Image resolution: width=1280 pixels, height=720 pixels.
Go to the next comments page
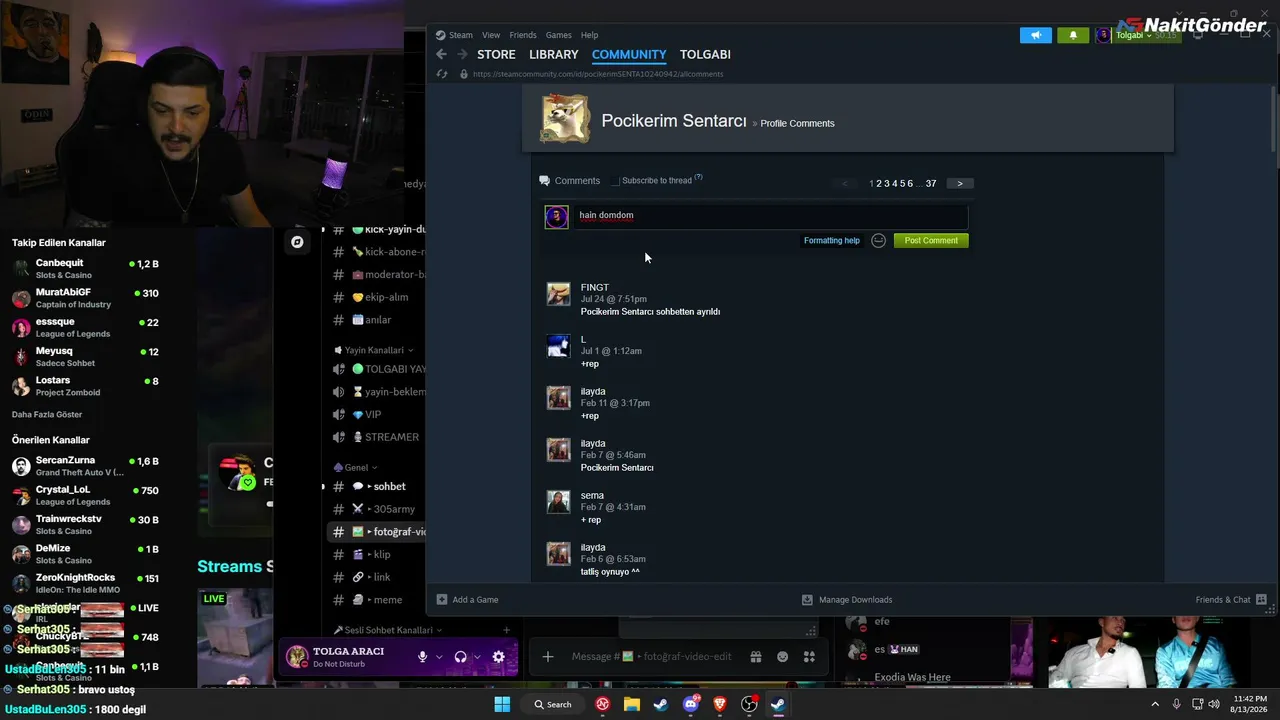coord(960,183)
